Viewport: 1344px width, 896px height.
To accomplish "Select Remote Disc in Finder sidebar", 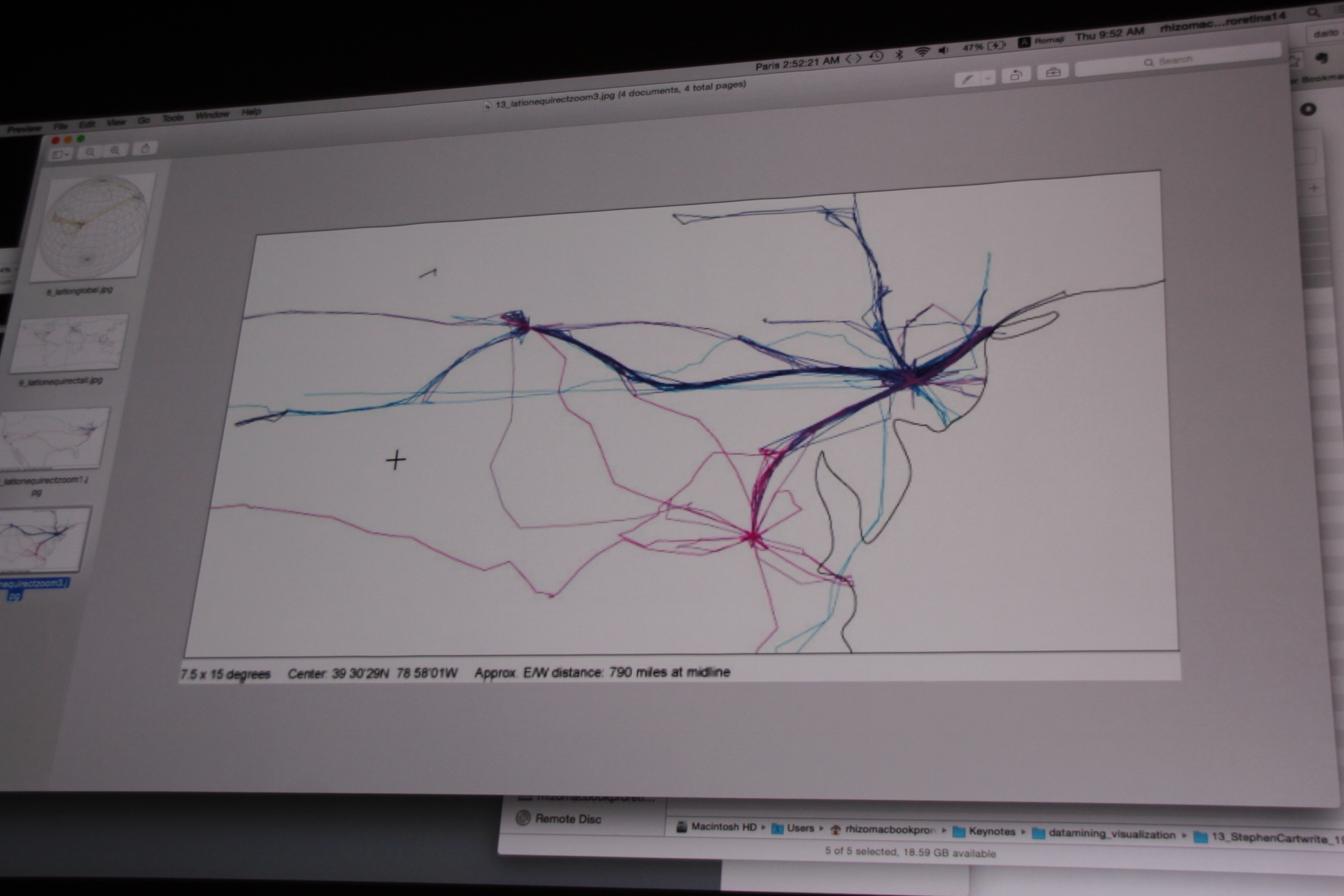I will click(x=567, y=819).
